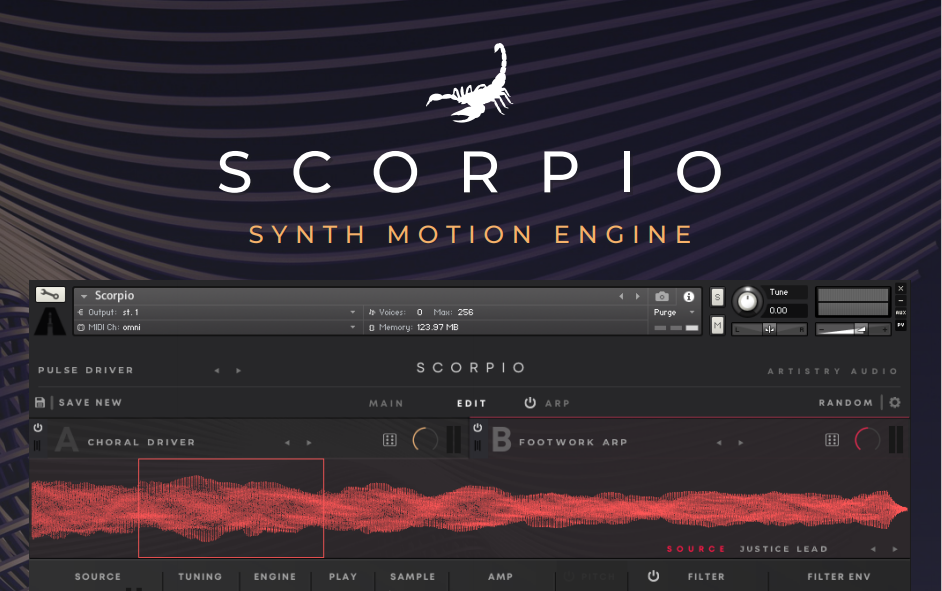The width and height of the screenshot is (942, 591).
Task: Click the FOOTWORK ARP preset name
Action: (573, 442)
